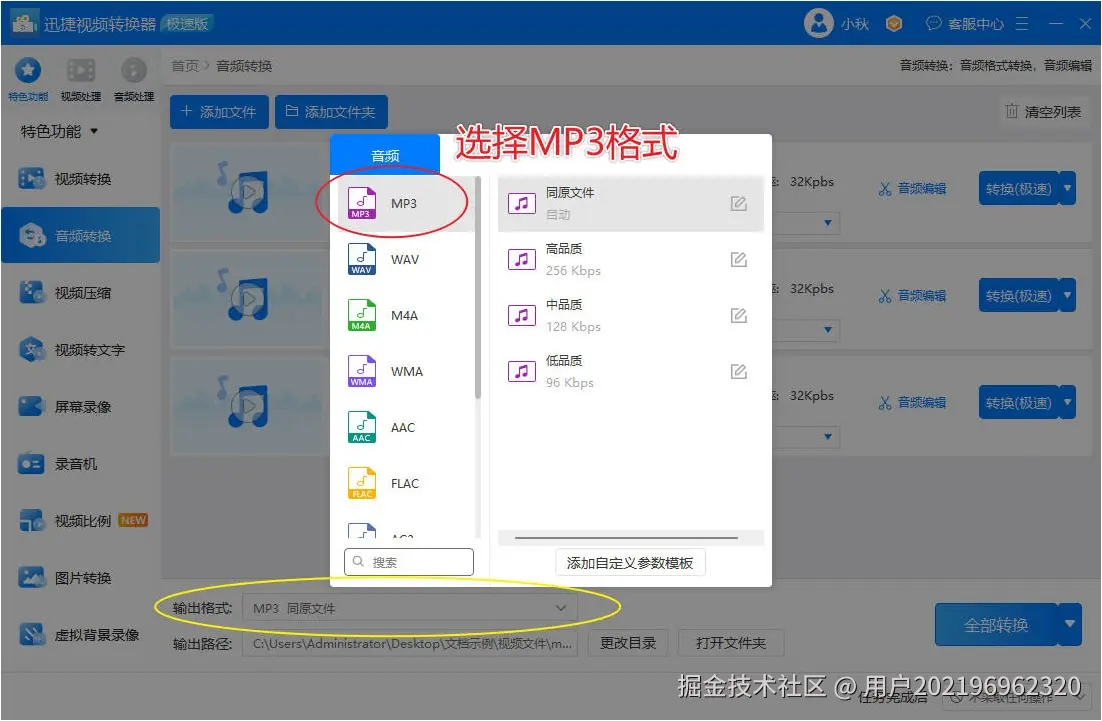Screen dimensions: 1102x721
Task: Open 视频转文字 in the sidebar
Action: tap(81, 350)
